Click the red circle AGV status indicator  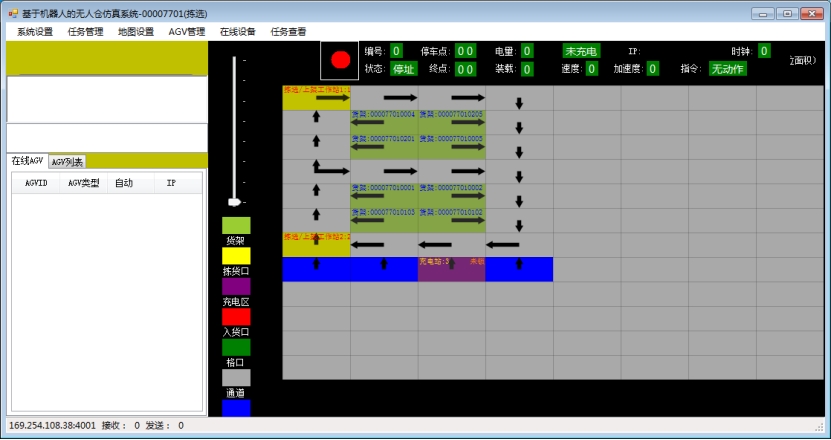click(x=340, y=60)
